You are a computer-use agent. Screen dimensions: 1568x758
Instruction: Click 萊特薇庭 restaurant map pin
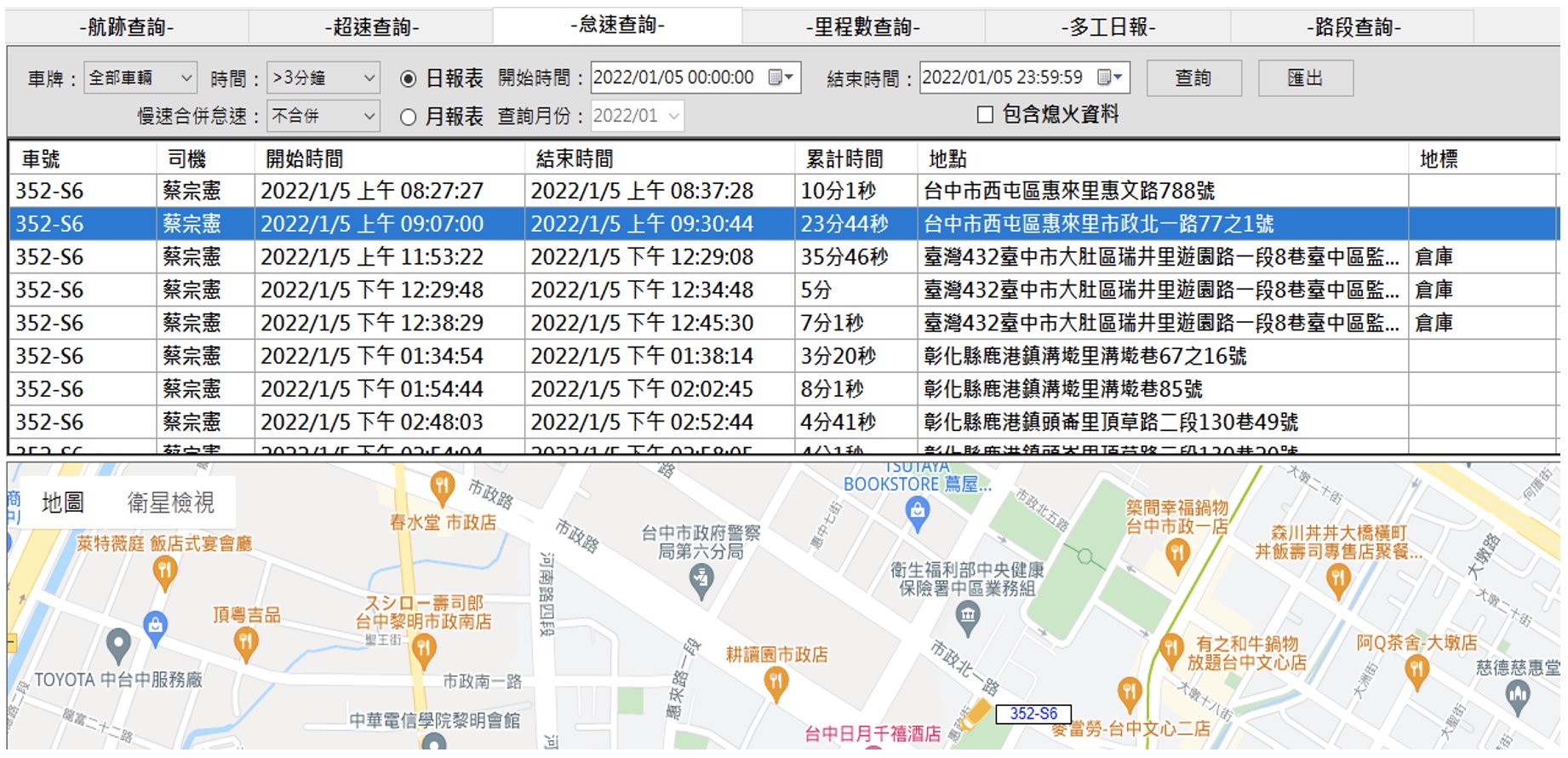164,573
